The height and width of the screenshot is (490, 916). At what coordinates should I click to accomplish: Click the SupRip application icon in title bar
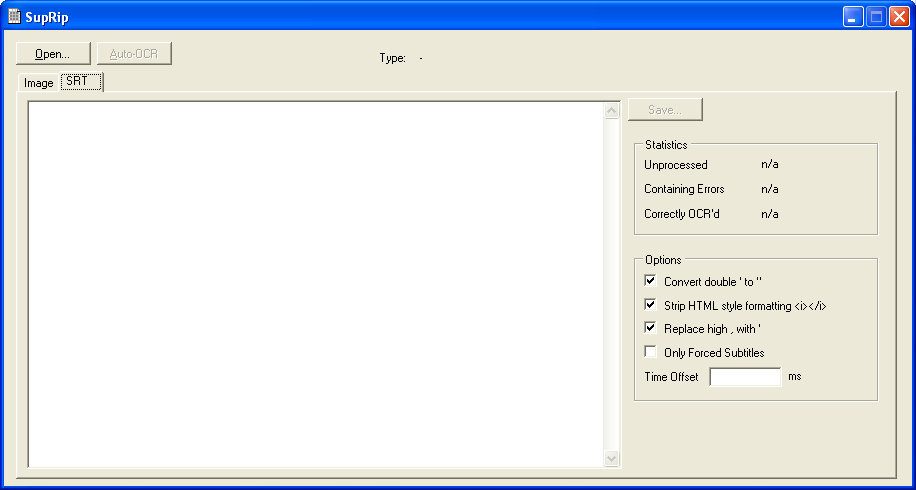(14, 17)
